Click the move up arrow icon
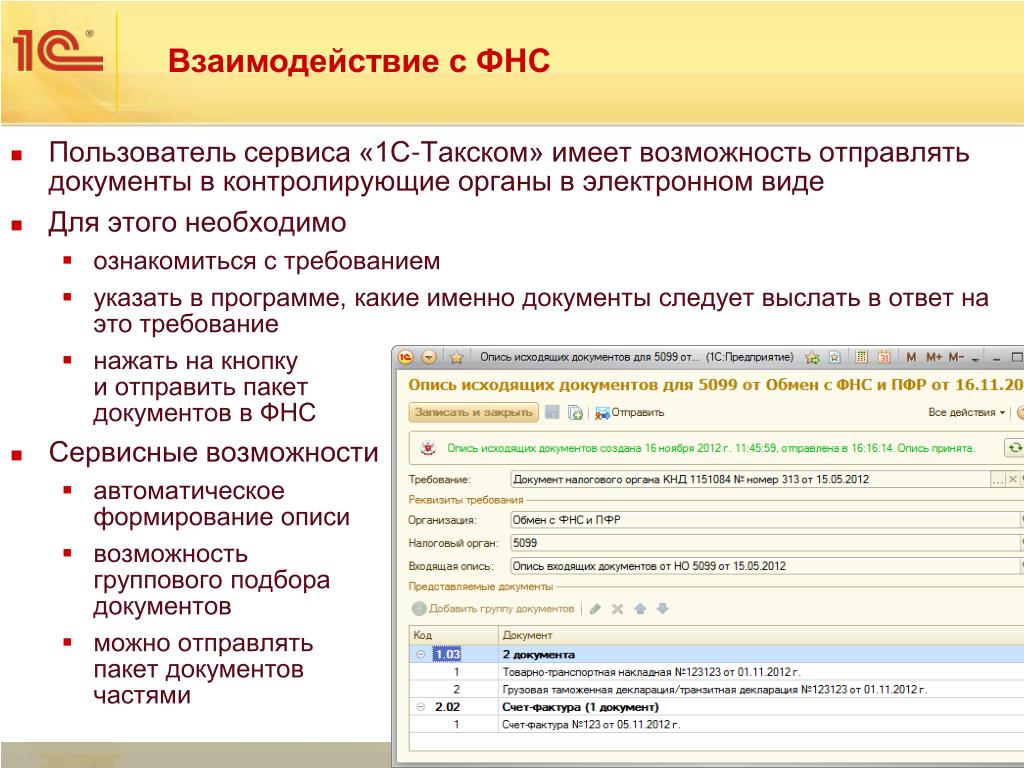Viewport: 1024px width, 768px height. click(640, 609)
